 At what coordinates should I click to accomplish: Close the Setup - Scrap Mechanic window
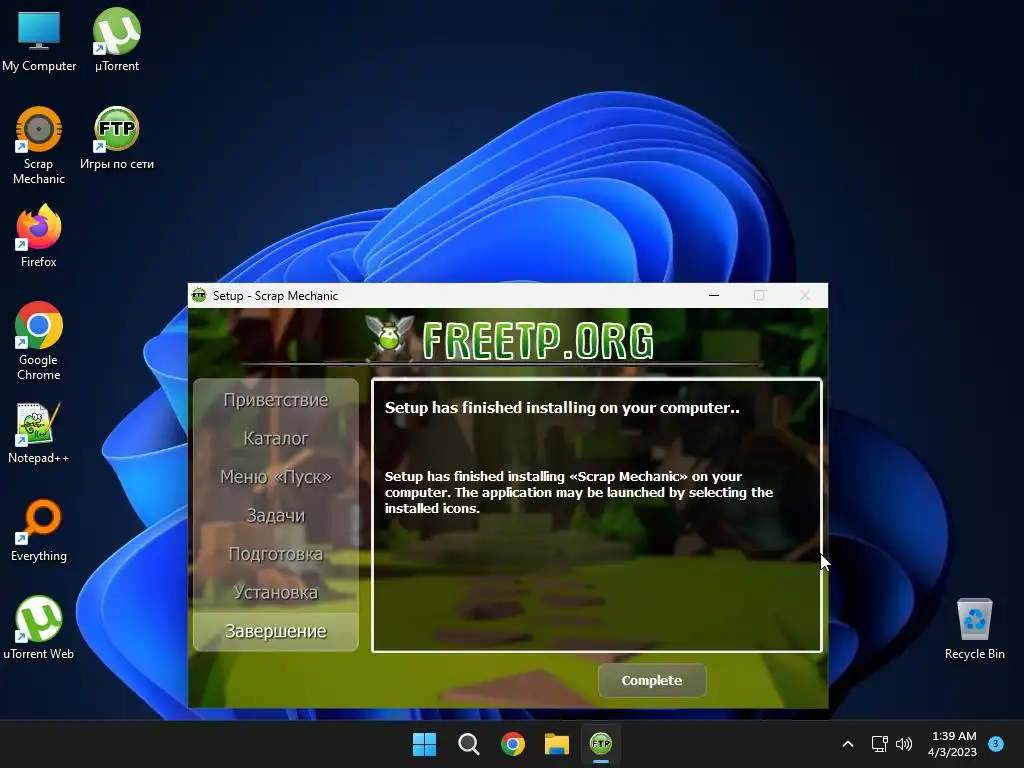(805, 295)
